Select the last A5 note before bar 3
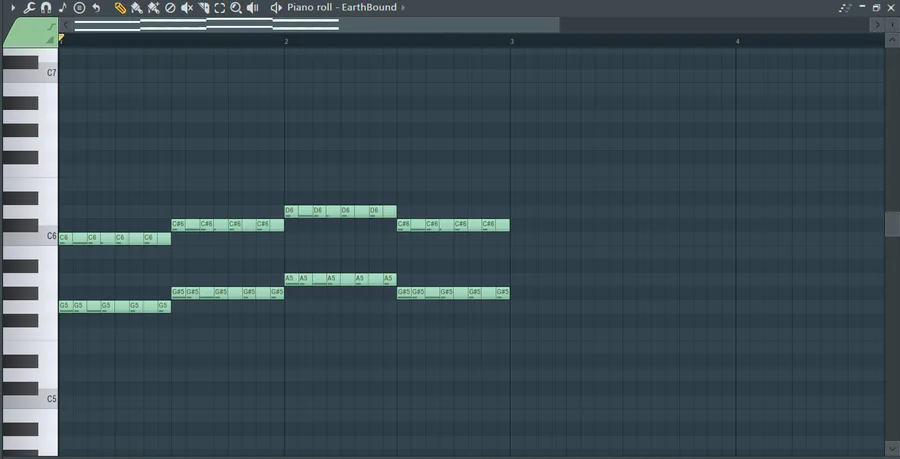This screenshot has height=459, width=900. coord(390,279)
